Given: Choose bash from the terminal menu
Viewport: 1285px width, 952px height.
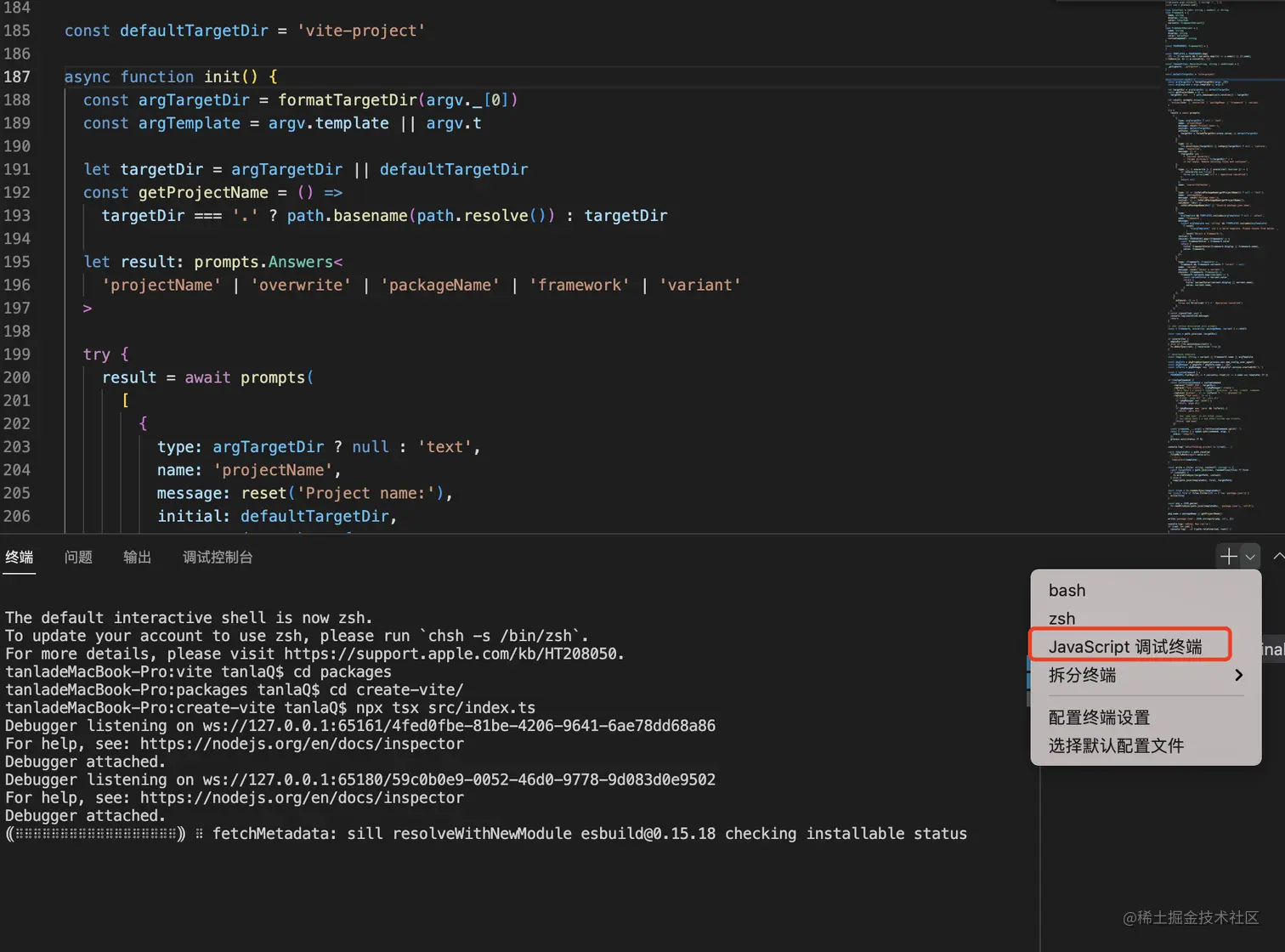Looking at the screenshot, I should [x=1145, y=590].
